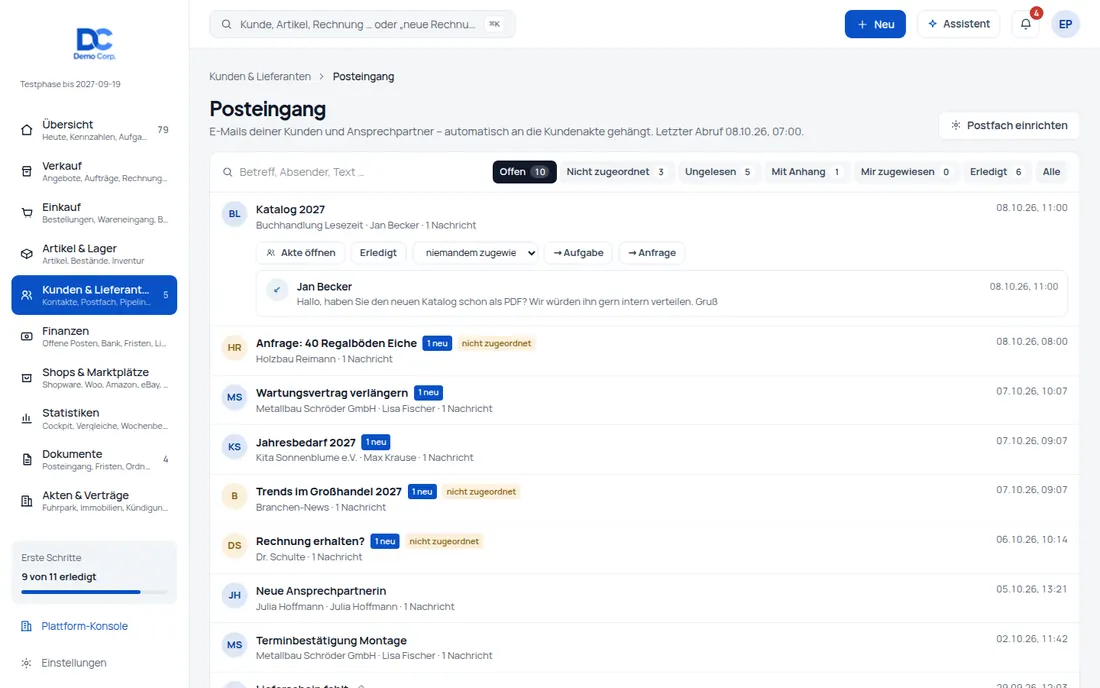
Task: Open the EP user avatar menu
Action: (1065, 24)
